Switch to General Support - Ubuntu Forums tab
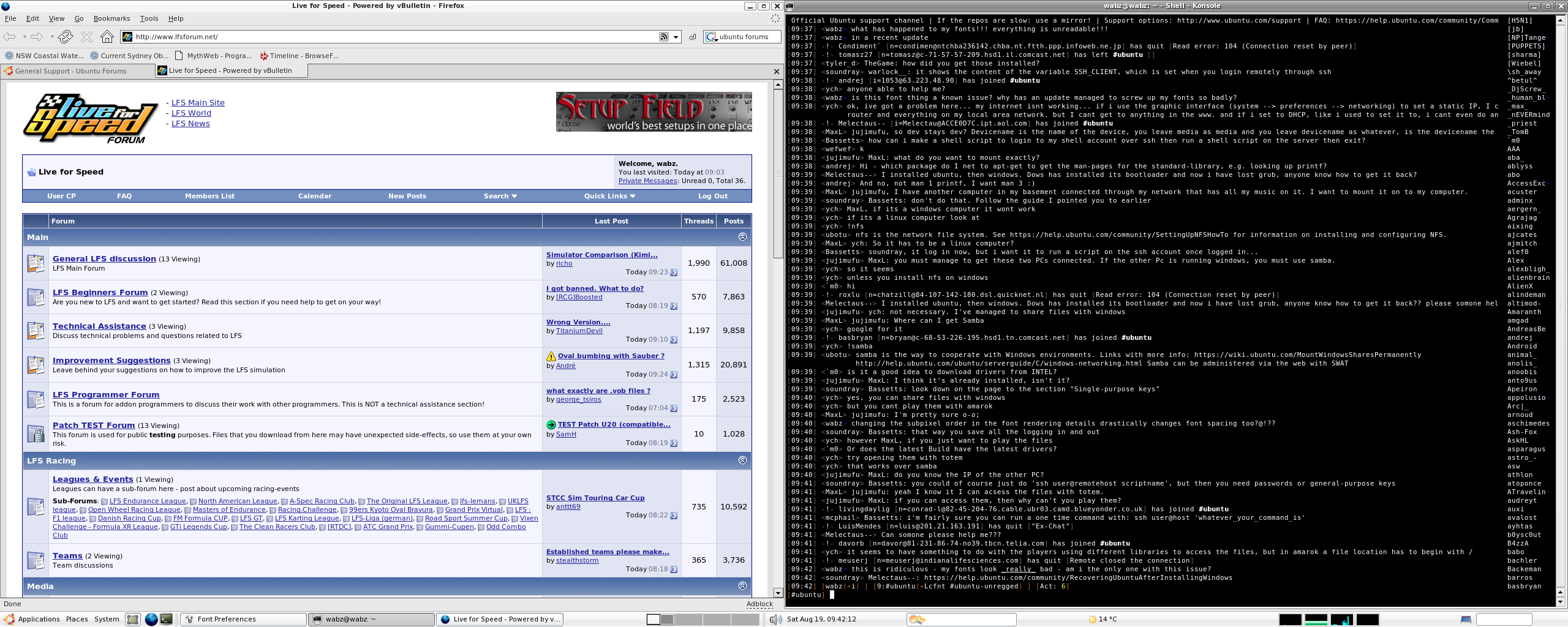The height and width of the screenshot is (627, 1568). point(78,71)
